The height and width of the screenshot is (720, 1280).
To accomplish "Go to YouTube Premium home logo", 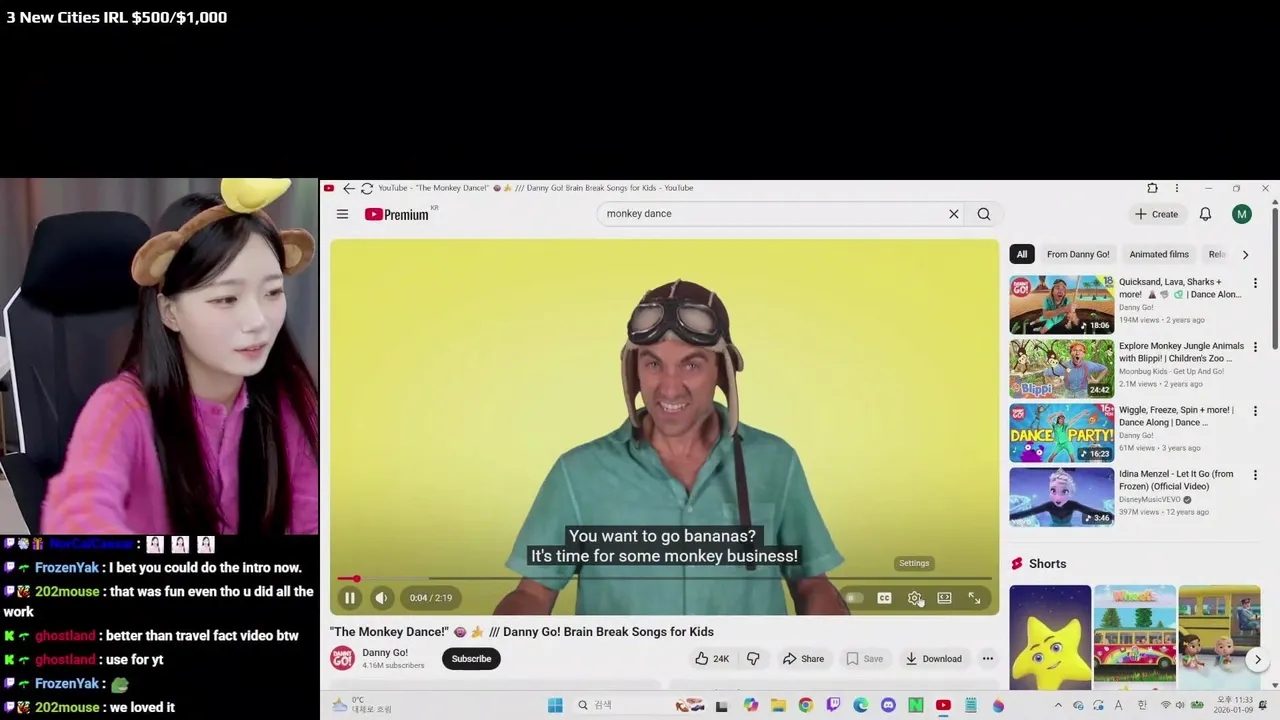I will tap(399, 214).
